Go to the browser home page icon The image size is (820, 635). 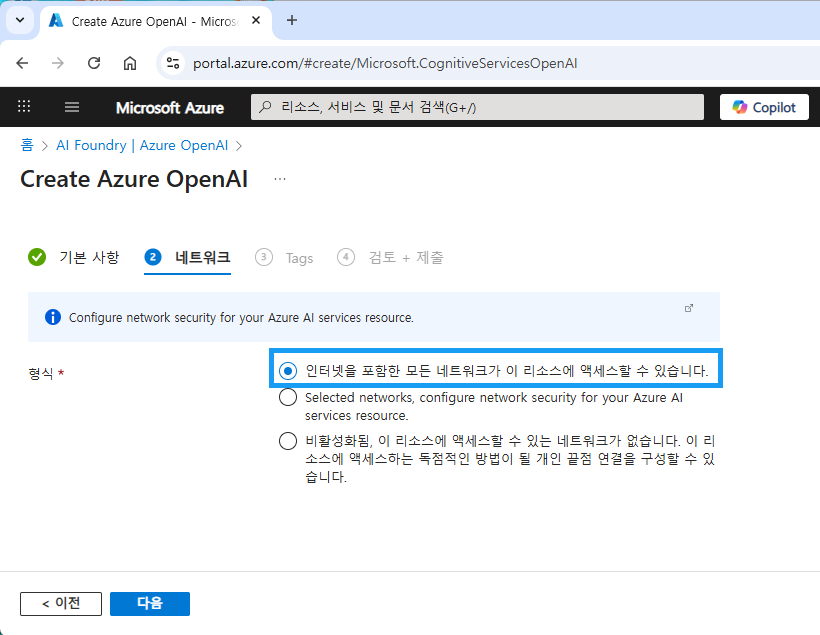130,63
